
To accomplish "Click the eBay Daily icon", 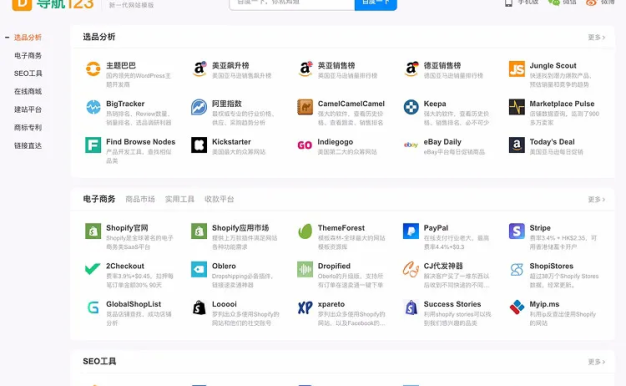I will coord(411,145).
